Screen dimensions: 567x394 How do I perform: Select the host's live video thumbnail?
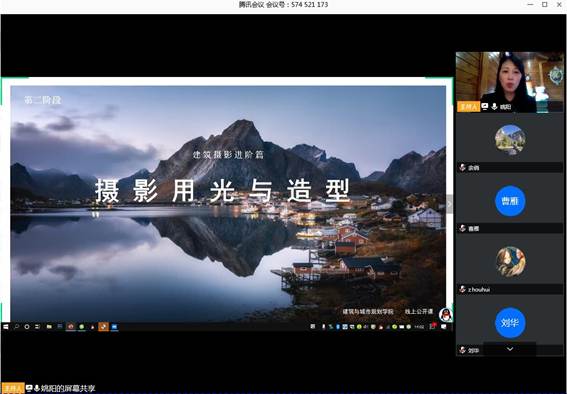(x=510, y=82)
